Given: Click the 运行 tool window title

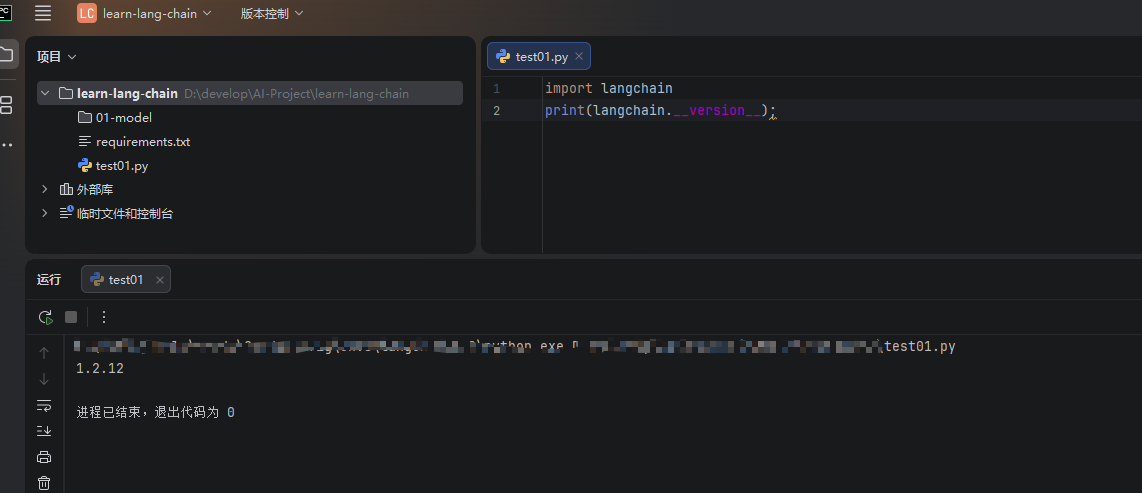Looking at the screenshot, I should click(x=49, y=279).
